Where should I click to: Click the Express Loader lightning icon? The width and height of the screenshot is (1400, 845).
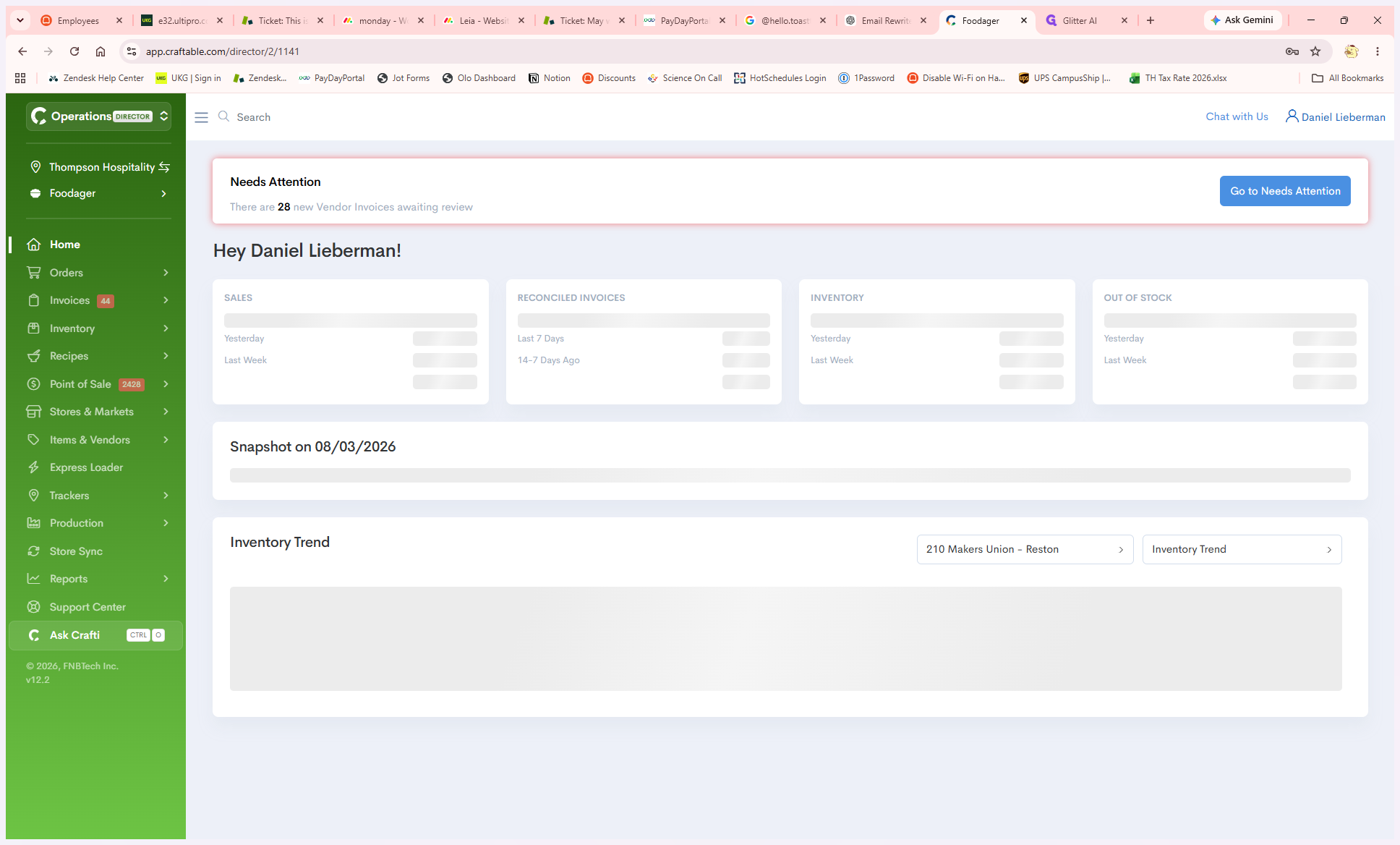[33, 467]
